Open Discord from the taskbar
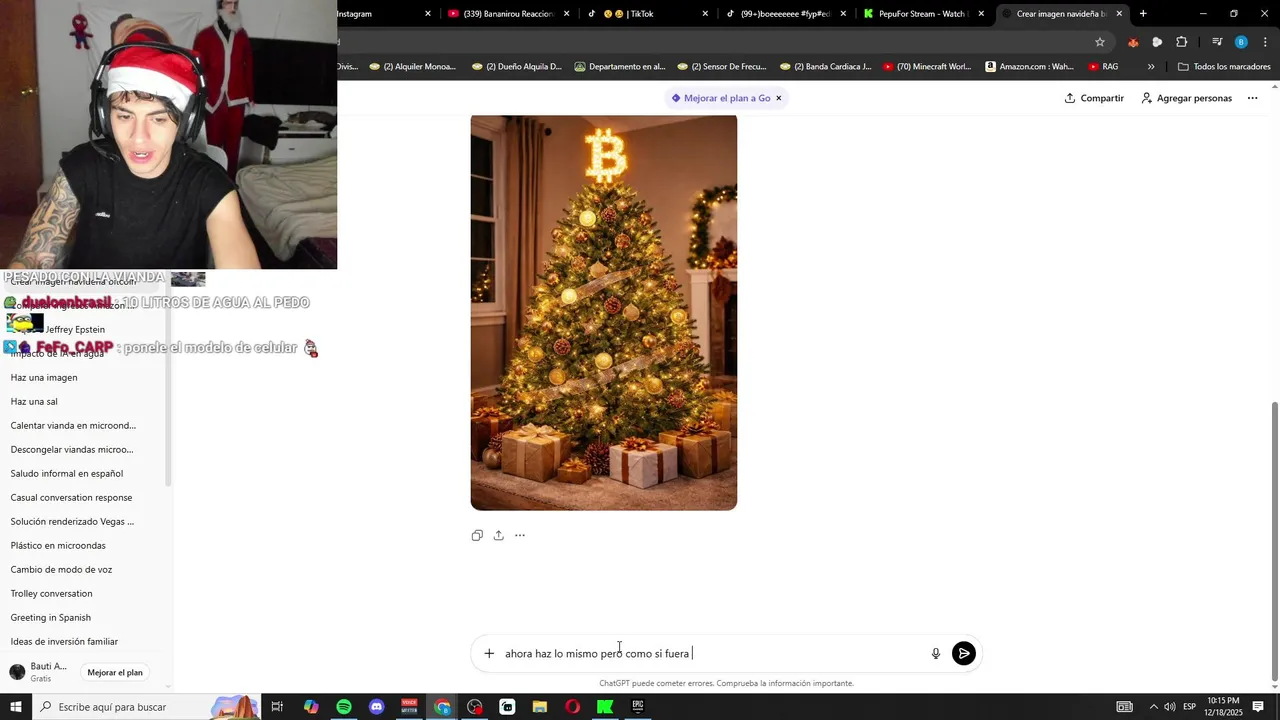 point(377,707)
